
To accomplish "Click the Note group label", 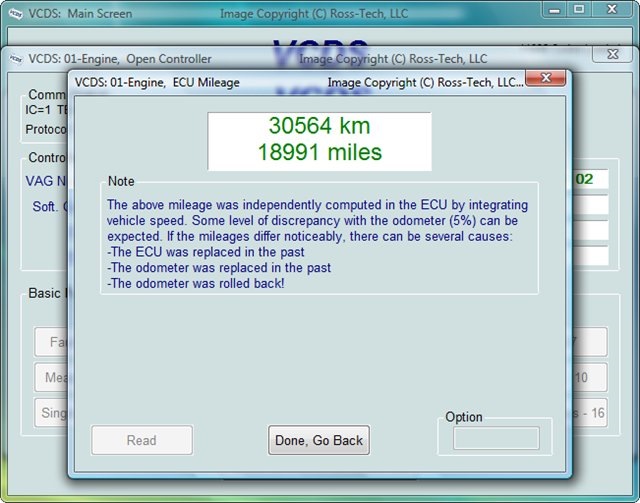I will (x=121, y=181).
